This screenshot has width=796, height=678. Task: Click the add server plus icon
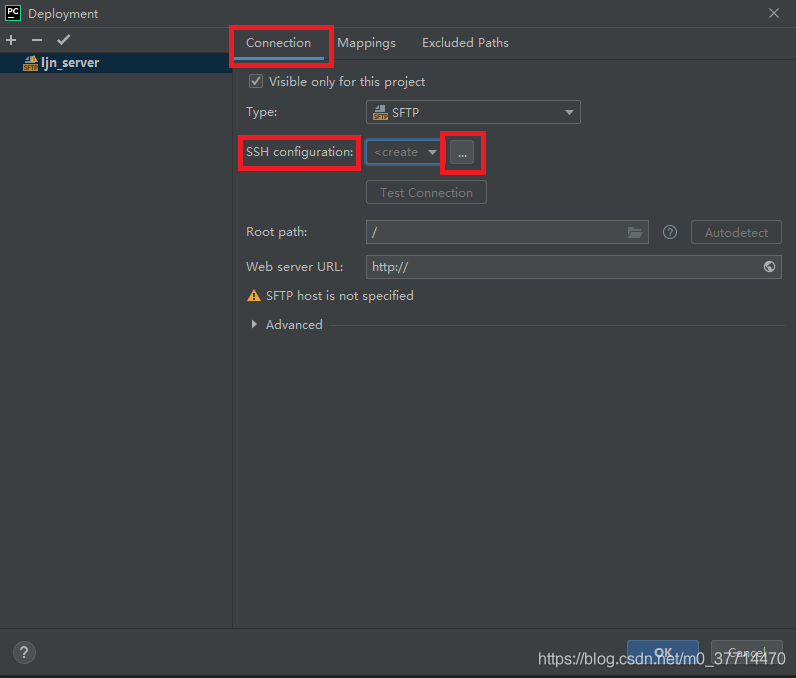(11, 40)
